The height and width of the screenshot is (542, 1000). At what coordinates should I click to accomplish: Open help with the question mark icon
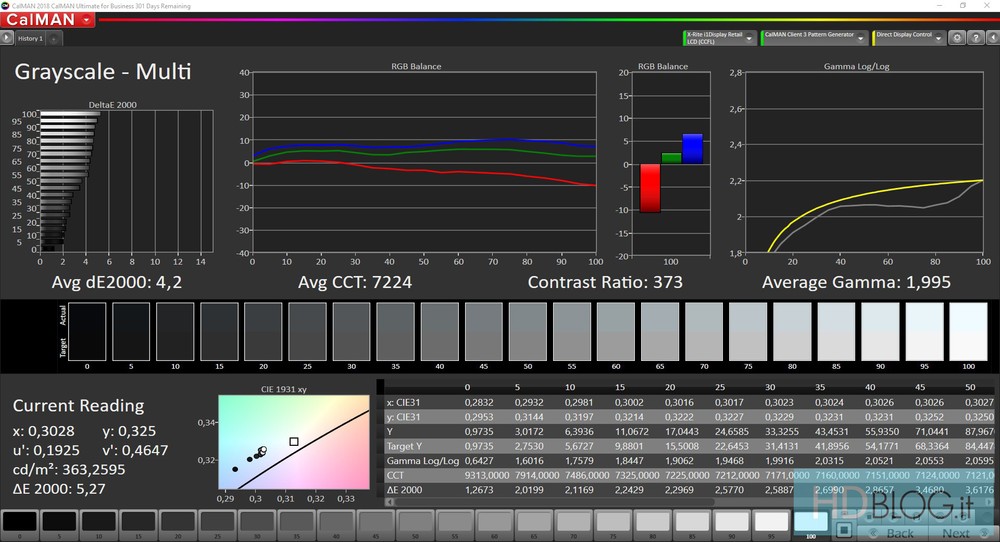[x=974, y=38]
